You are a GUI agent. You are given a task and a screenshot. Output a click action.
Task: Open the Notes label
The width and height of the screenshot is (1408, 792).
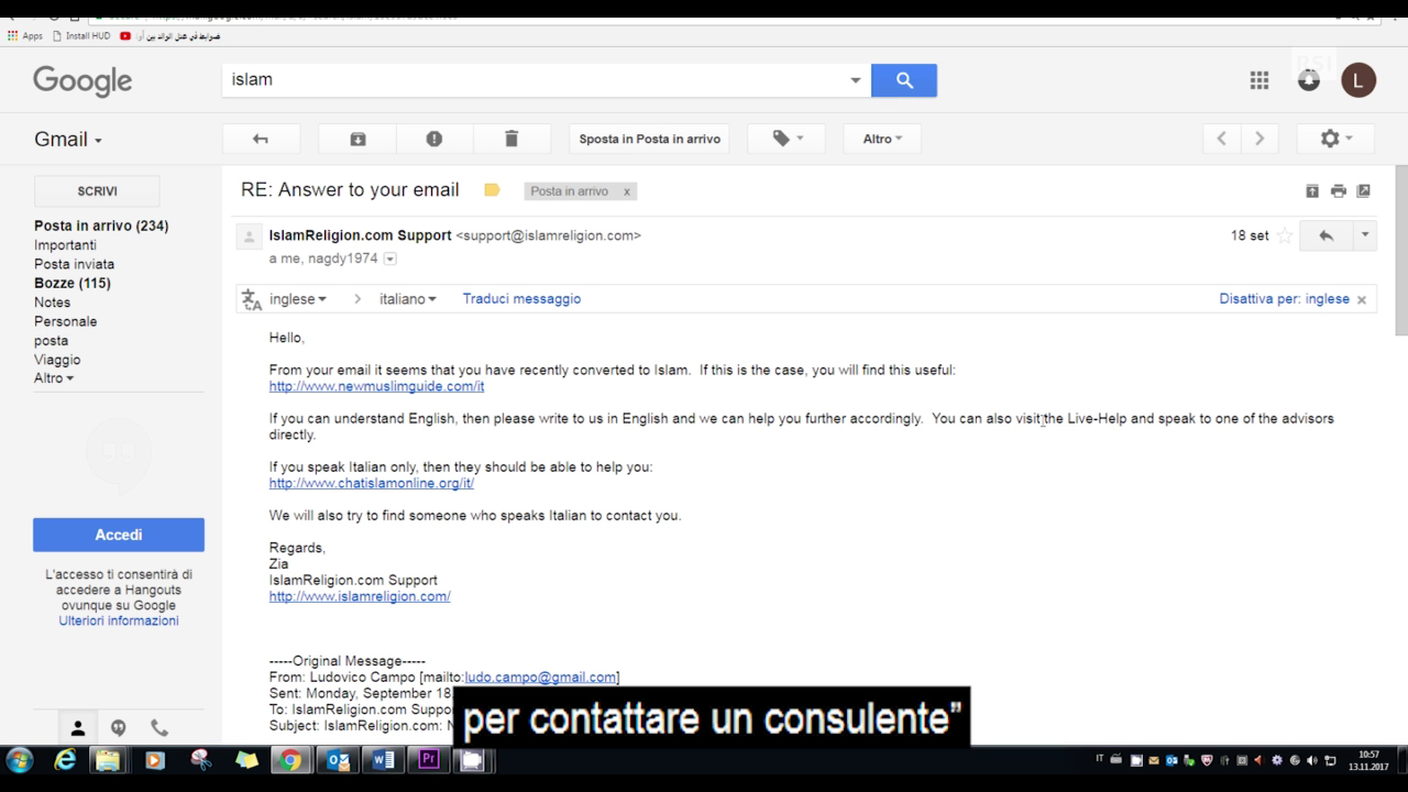[52, 302]
